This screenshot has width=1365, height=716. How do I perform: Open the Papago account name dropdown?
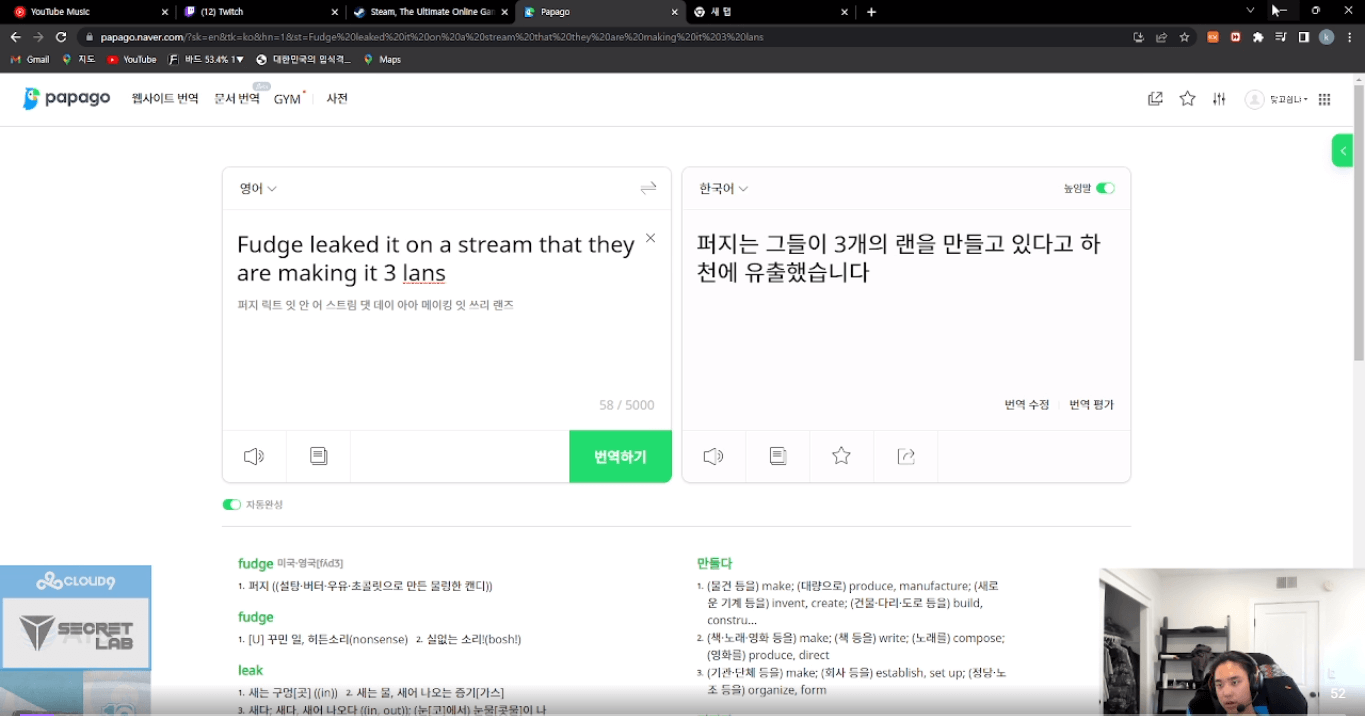coord(1289,99)
